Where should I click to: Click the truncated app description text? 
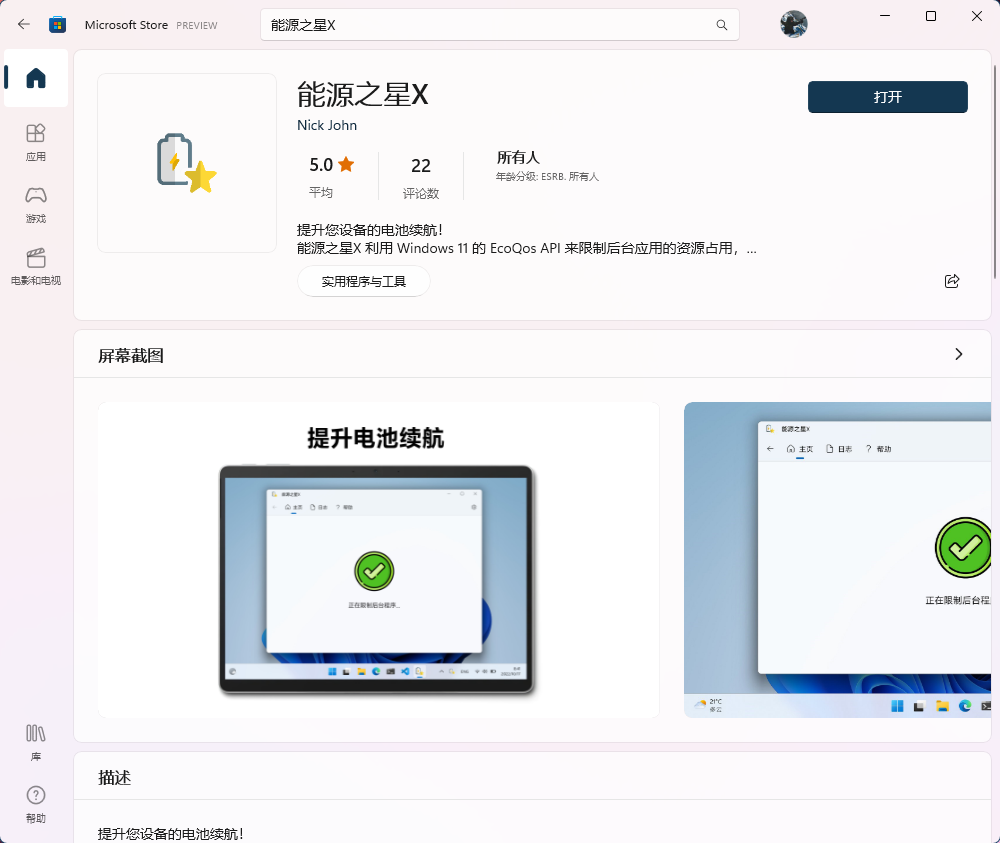point(526,239)
